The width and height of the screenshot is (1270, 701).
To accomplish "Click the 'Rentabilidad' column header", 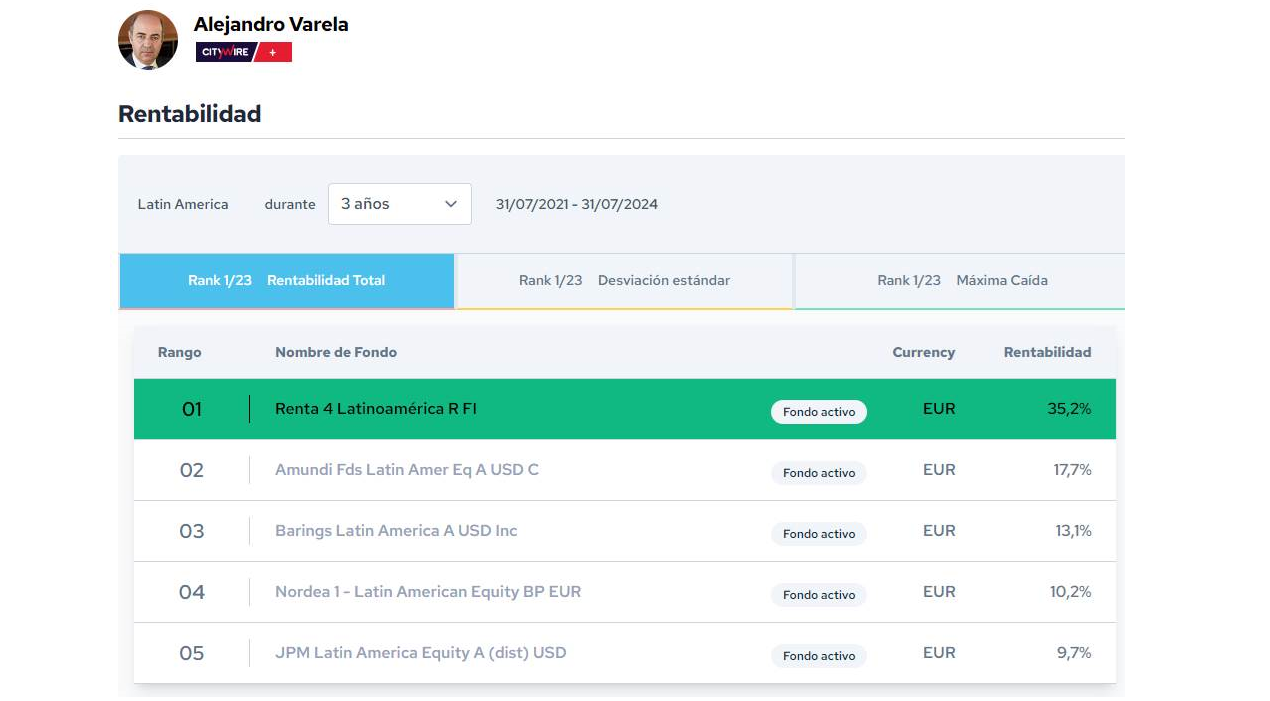I will pos(1048,352).
